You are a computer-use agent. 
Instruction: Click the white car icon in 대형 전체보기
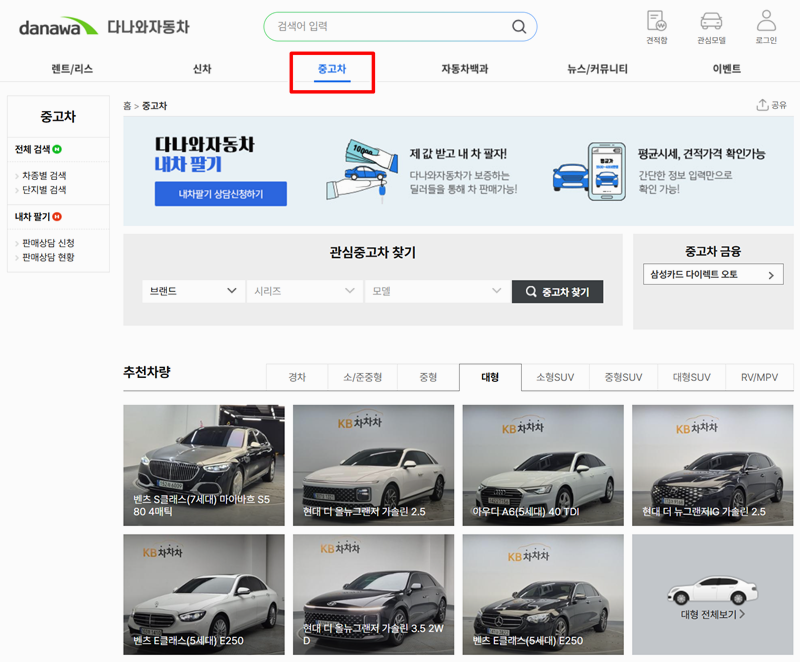(712, 592)
